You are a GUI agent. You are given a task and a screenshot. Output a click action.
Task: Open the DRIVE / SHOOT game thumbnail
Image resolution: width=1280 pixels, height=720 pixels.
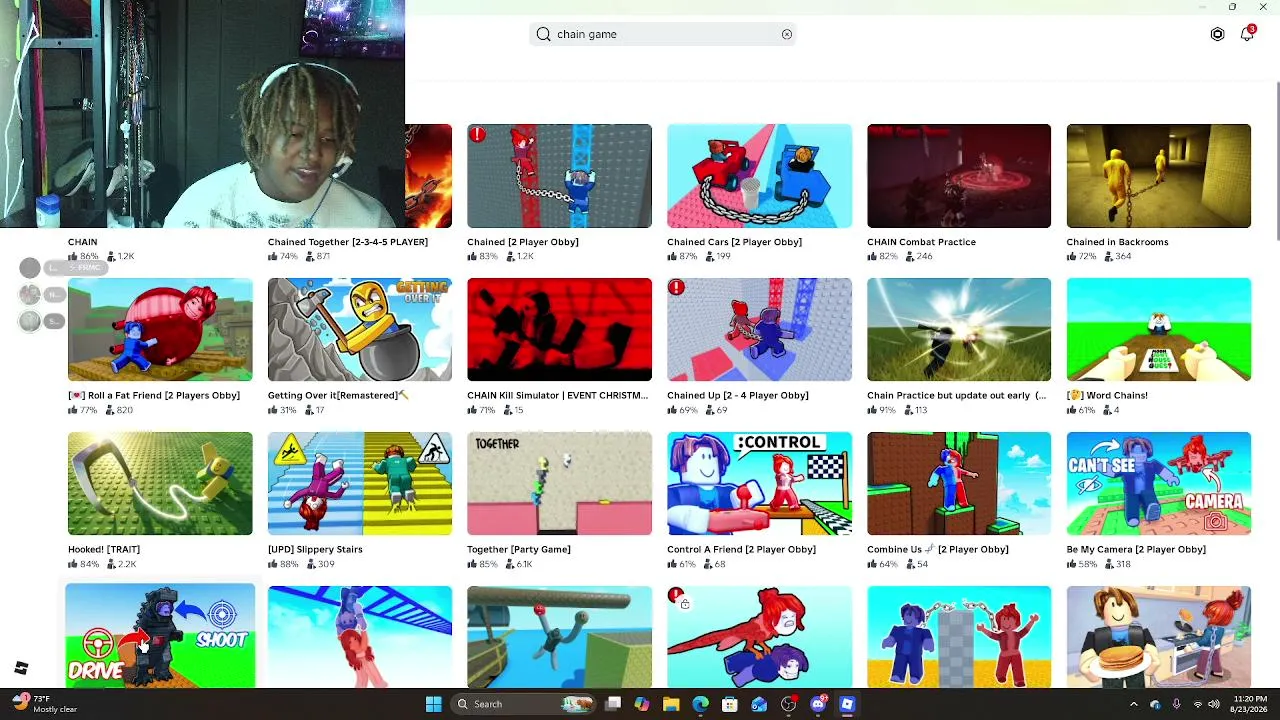160,636
